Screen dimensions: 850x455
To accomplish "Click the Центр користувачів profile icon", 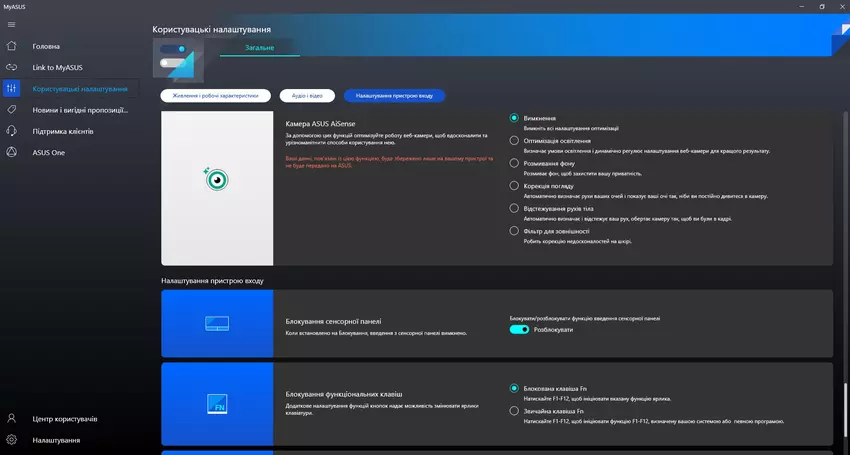I will (x=11, y=418).
